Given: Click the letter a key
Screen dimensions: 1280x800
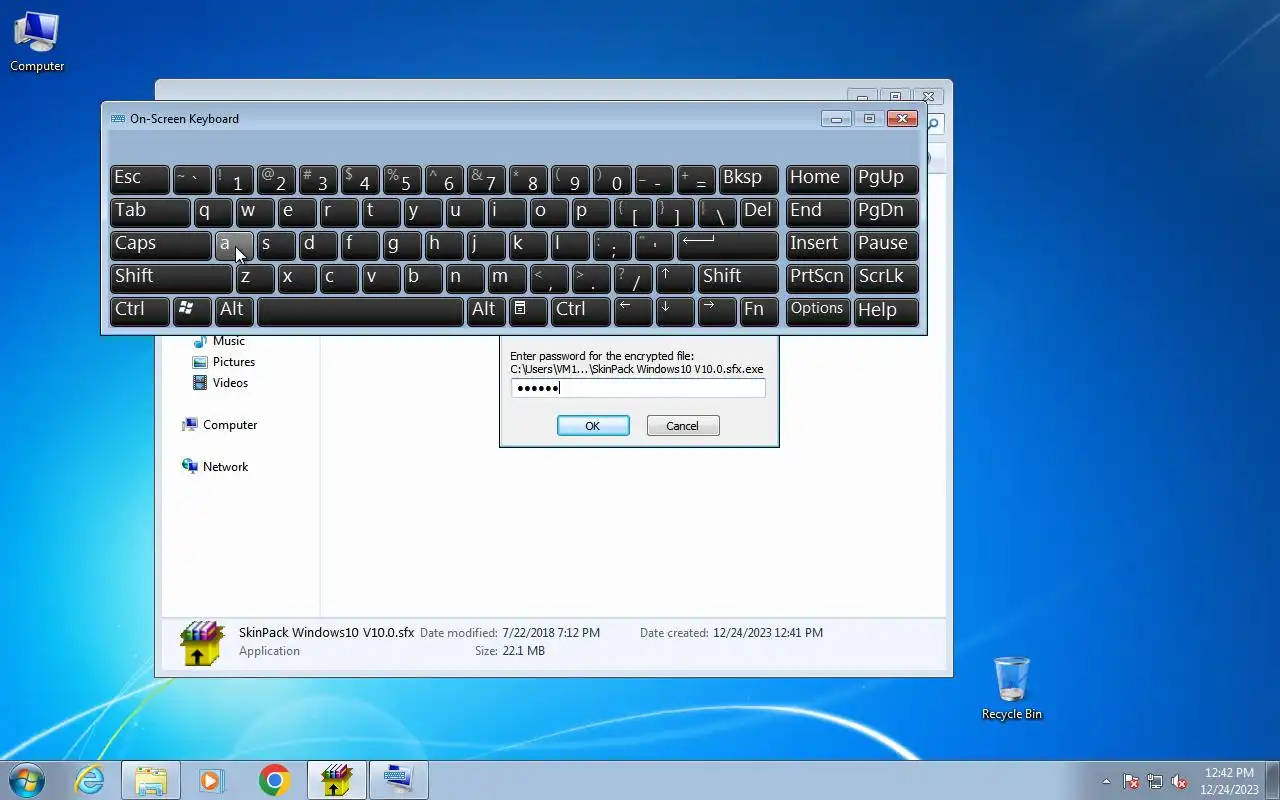Looking at the screenshot, I should (x=234, y=245).
